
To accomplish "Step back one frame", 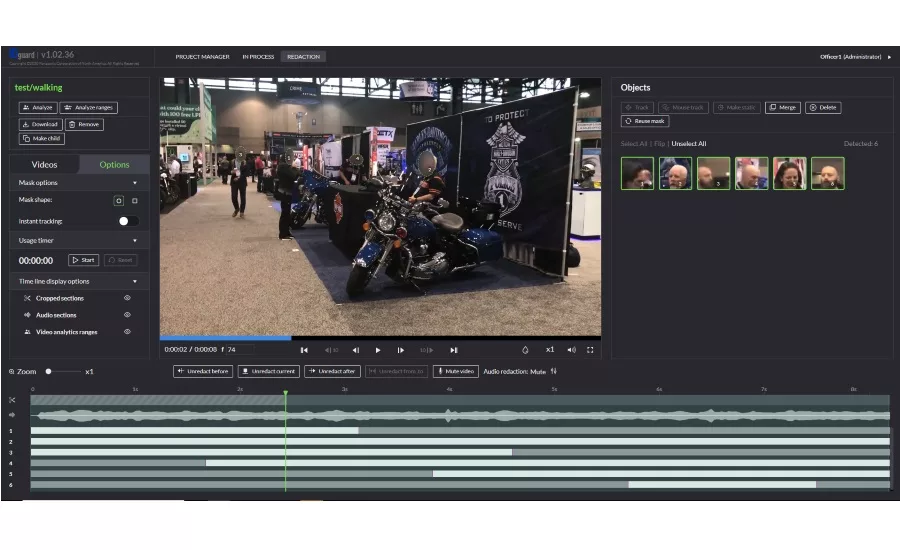I will [356, 350].
